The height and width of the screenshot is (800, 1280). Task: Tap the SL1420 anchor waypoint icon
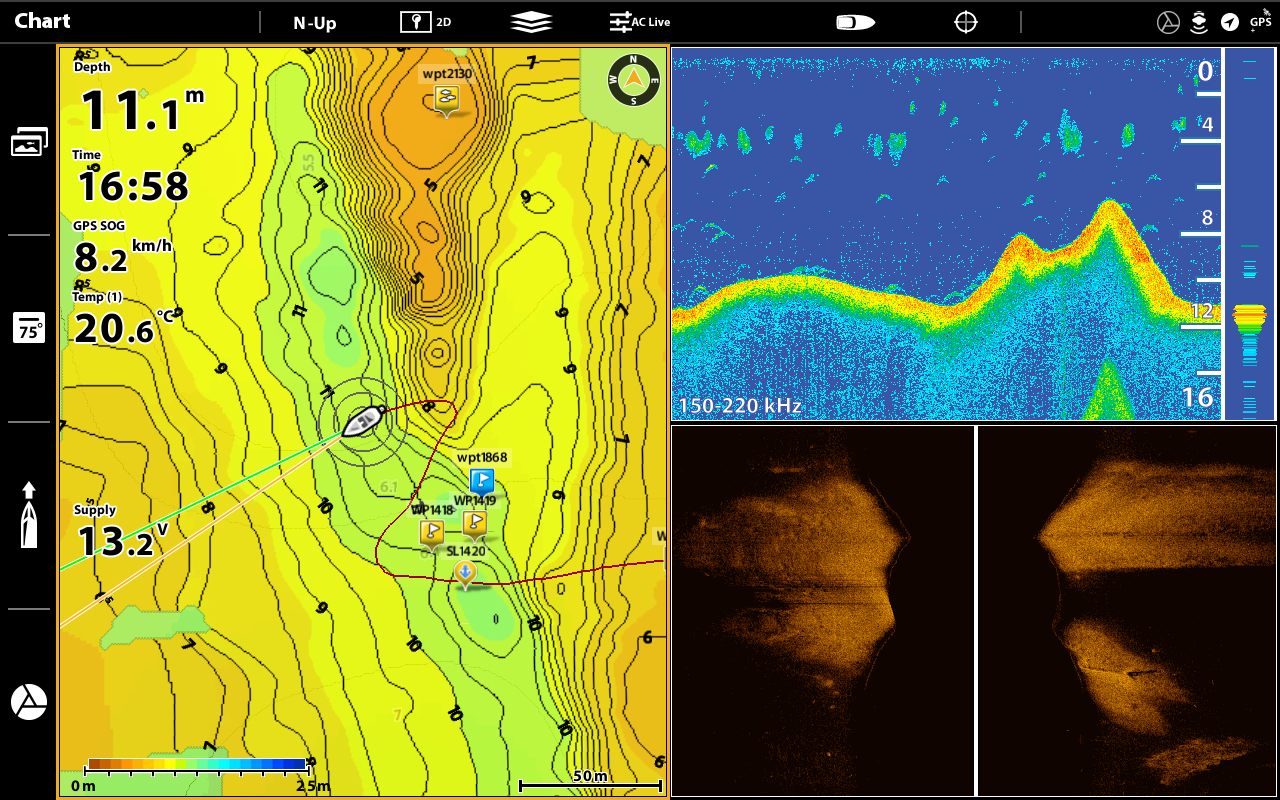pyautogui.click(x=464, y=573)
